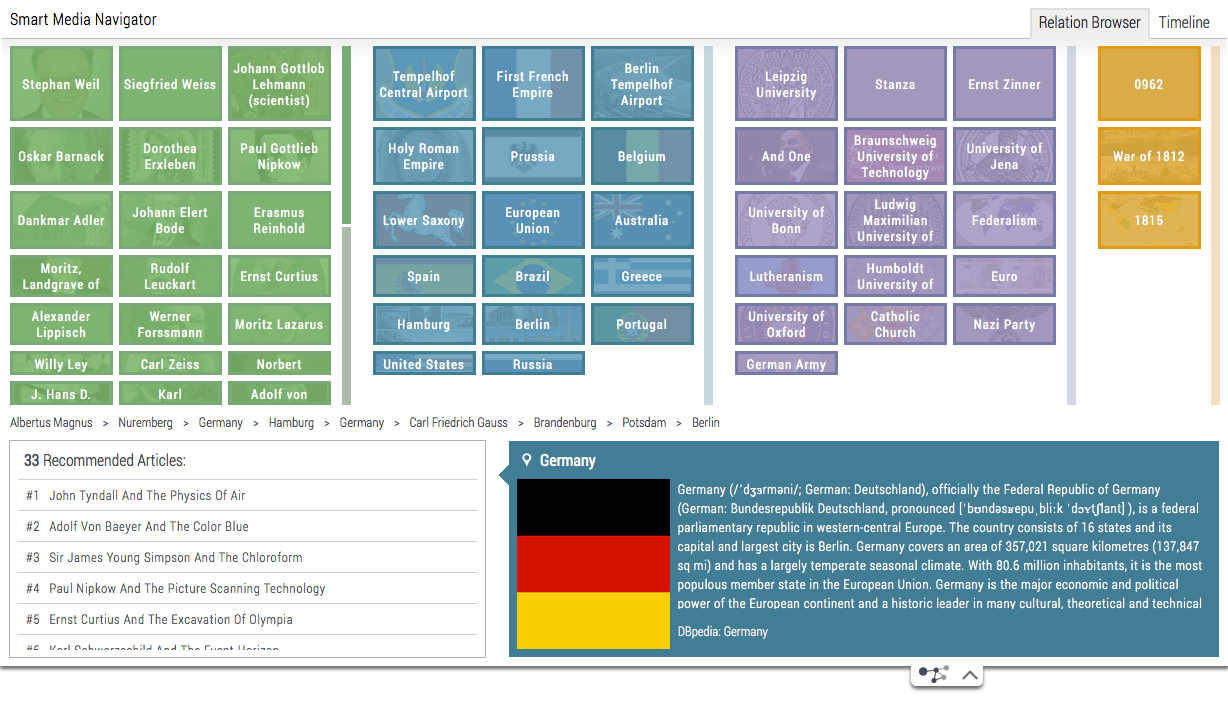Screen dimensions: 1228x705
Task: Select the Stephan Weil person tile
Action: [61, 84]
